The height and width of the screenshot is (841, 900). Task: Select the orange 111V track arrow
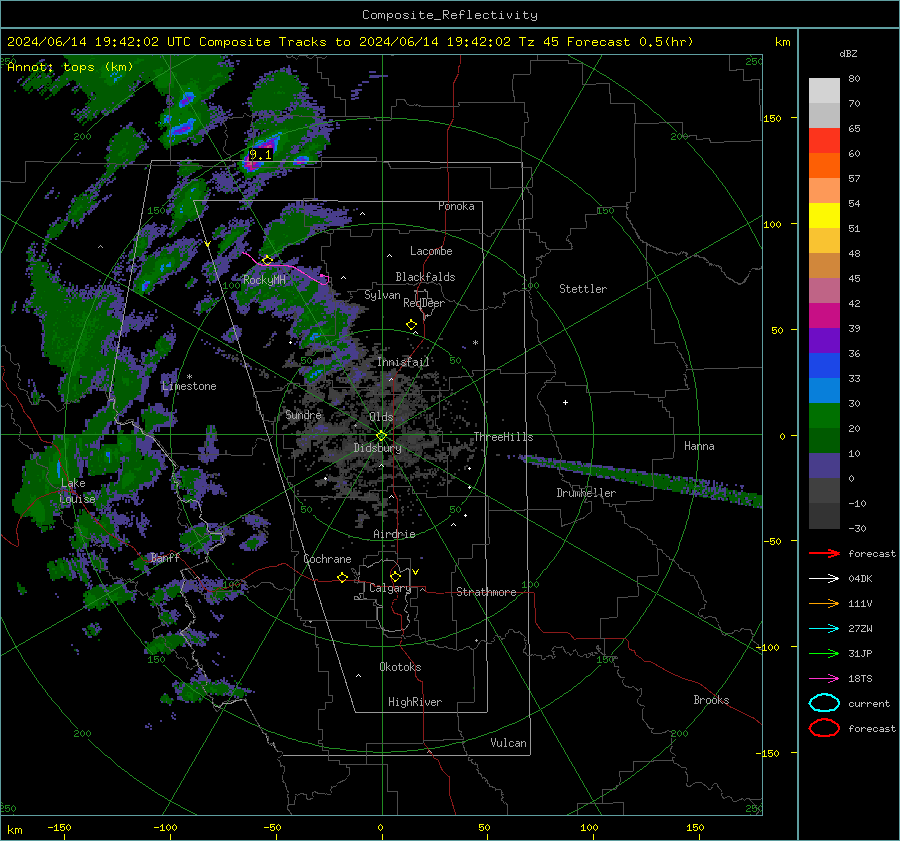(x=824, y=603)
